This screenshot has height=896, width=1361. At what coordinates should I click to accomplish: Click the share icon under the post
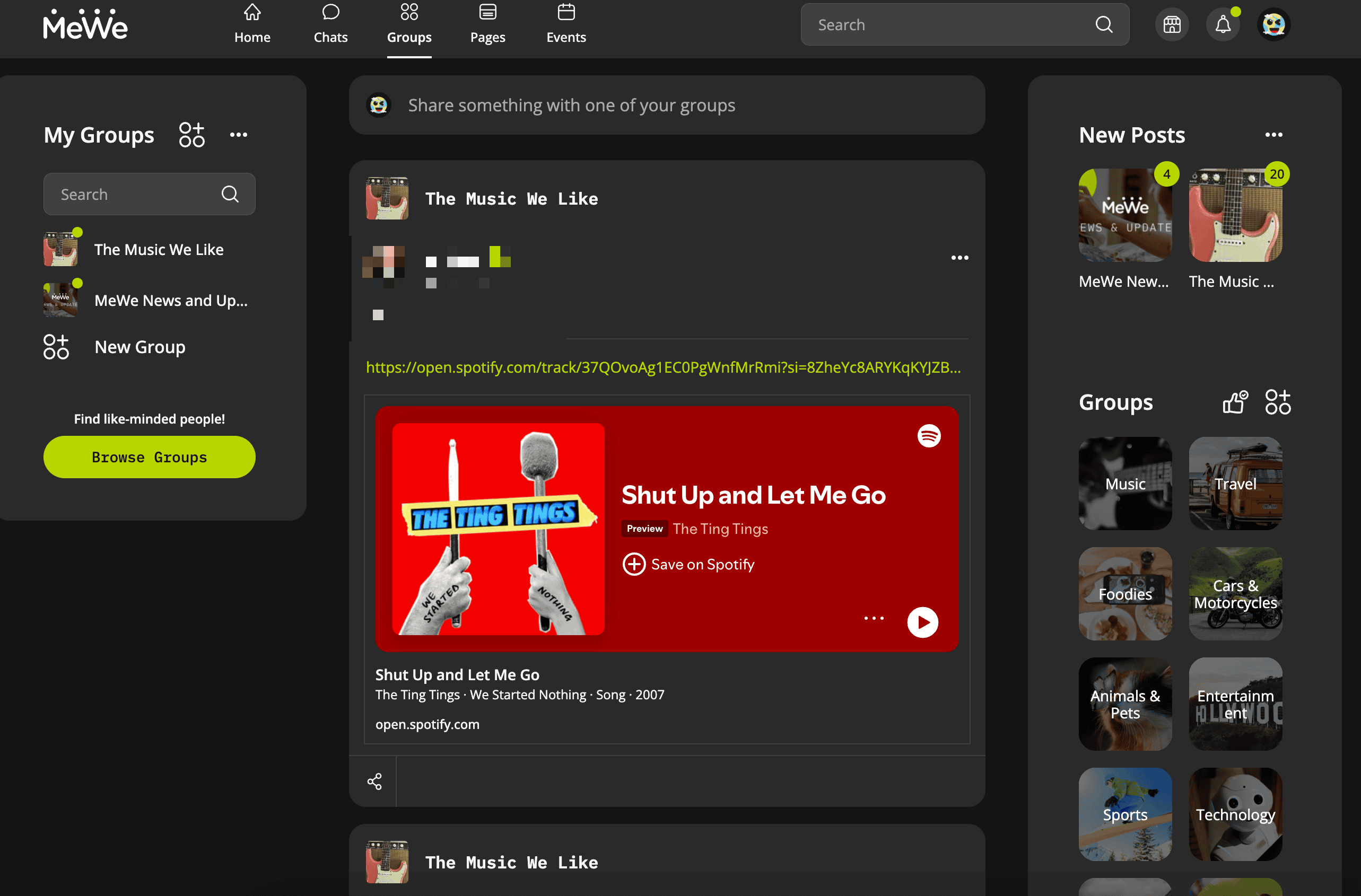click(374, 781)
